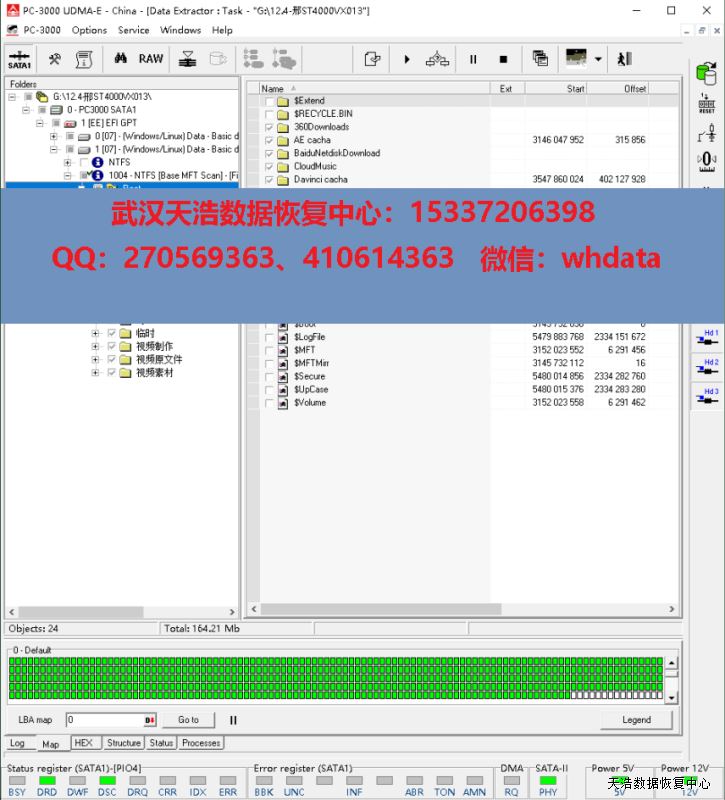Click the LBA map input field
This screenshot has height=800, width=725.
pos(105,719)
